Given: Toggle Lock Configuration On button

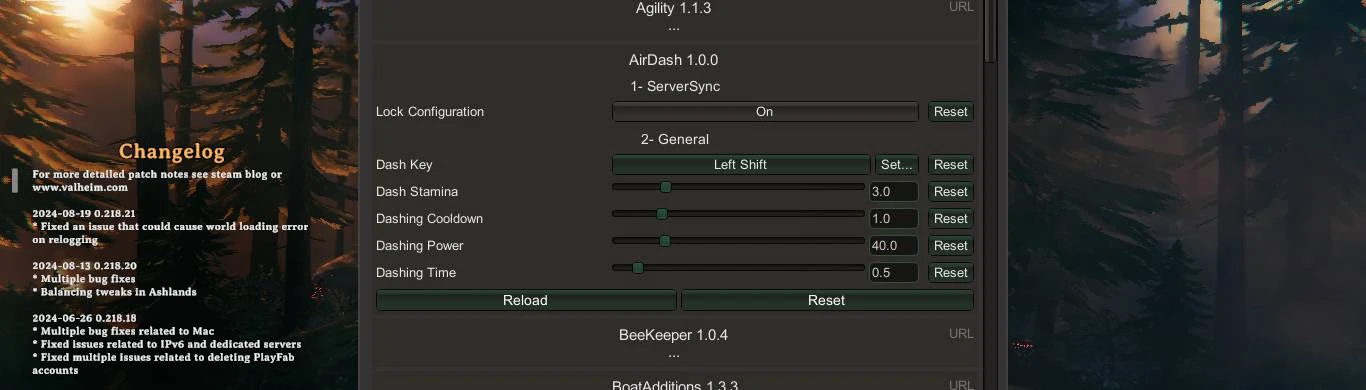Looking at the screenshot, I should tap(764, 112).
